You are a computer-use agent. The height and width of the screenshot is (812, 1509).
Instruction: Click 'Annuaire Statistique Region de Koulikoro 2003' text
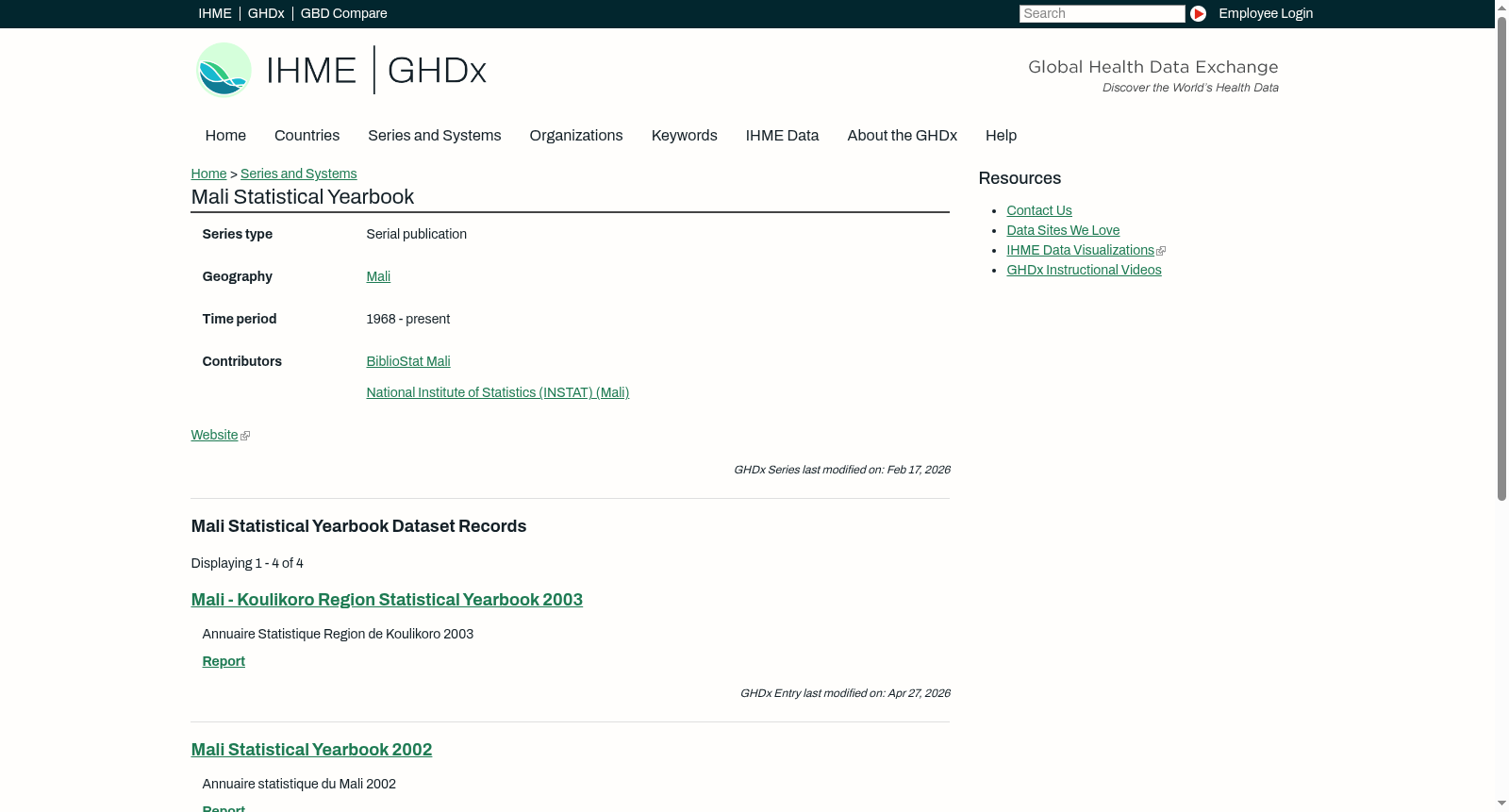338,634
